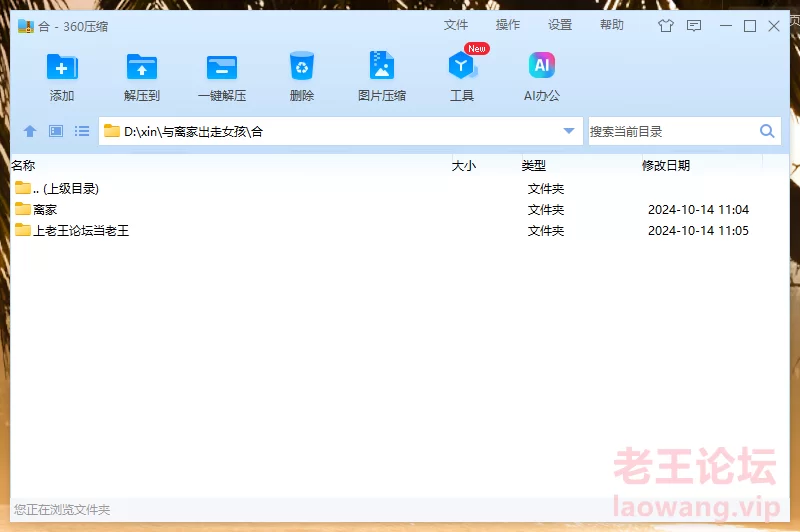The height and width of the screenshot is (532, 800).
Task: Expand the address path dropdown arrow
Action: click(x=569, y=131)
